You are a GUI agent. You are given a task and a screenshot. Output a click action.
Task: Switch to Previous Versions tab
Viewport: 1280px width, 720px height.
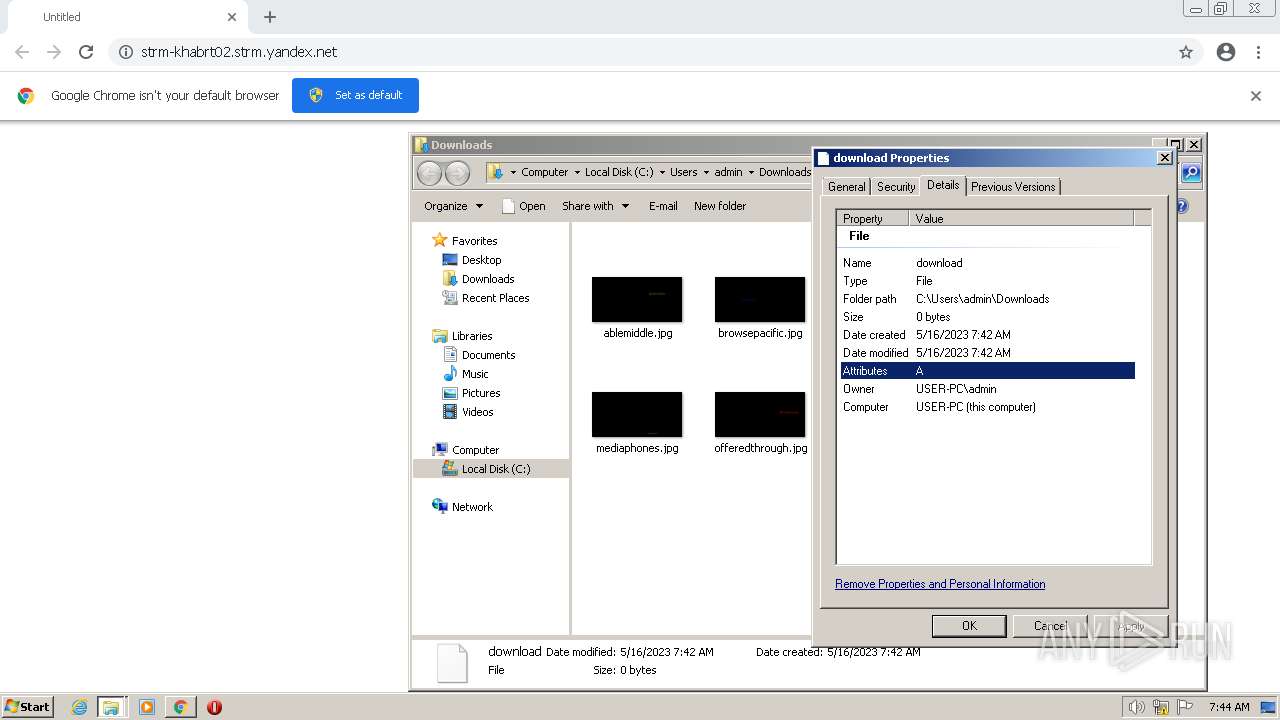click(1013, 187)
